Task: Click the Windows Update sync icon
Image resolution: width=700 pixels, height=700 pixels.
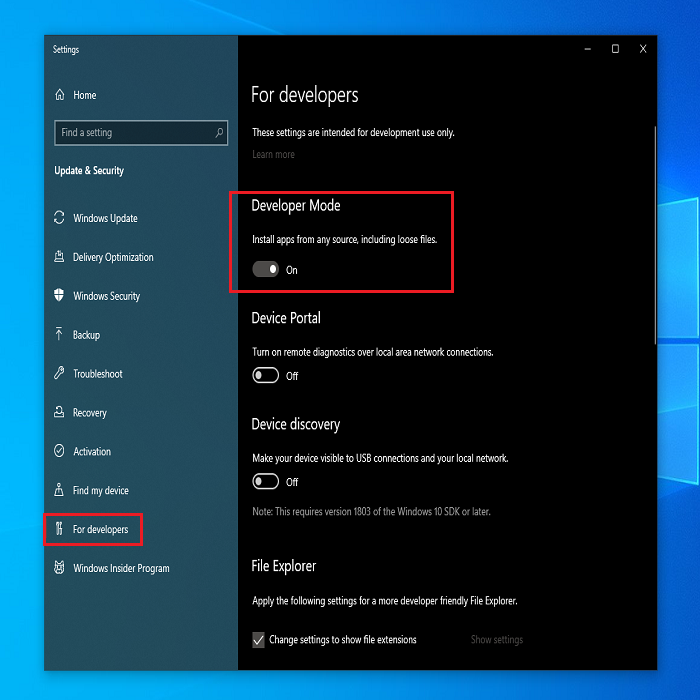Action: 59,217
